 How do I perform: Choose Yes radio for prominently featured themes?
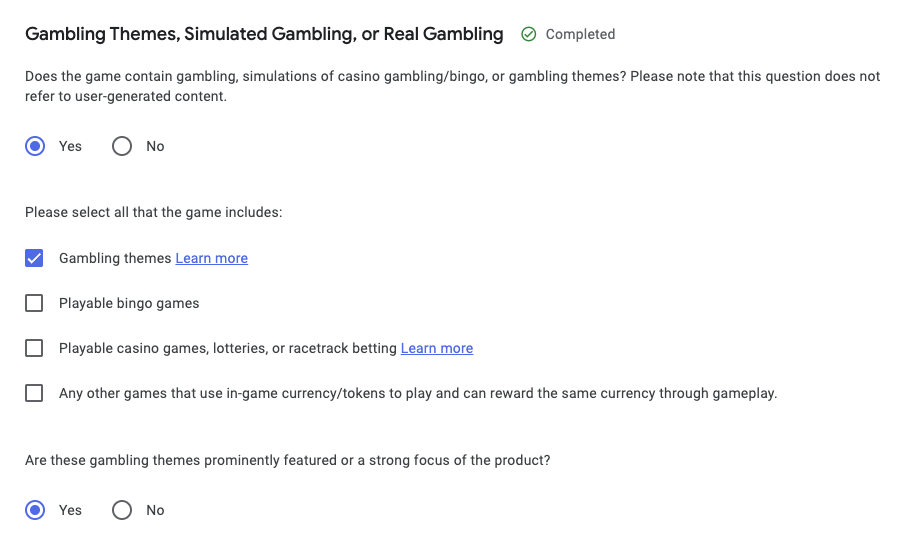pyautogui.click(x=35, y=510)
